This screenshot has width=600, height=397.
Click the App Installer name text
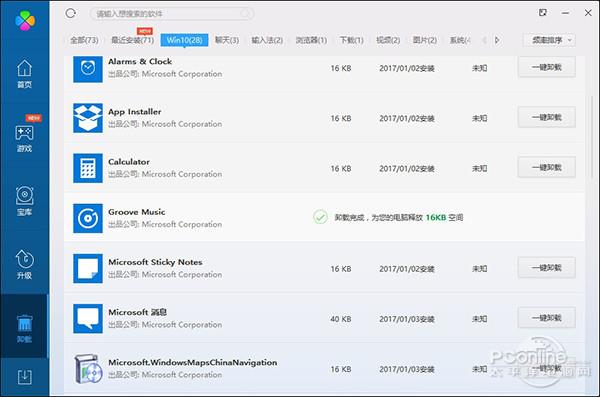pos(135,112)
